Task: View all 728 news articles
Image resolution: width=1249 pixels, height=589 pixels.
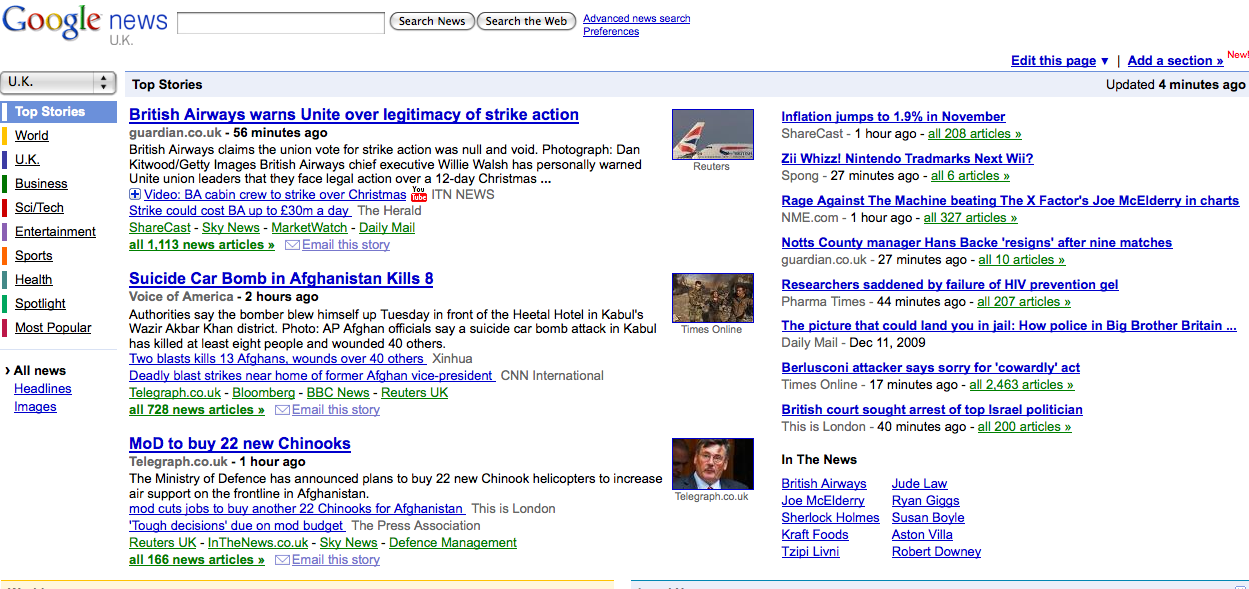Action: 197,410
